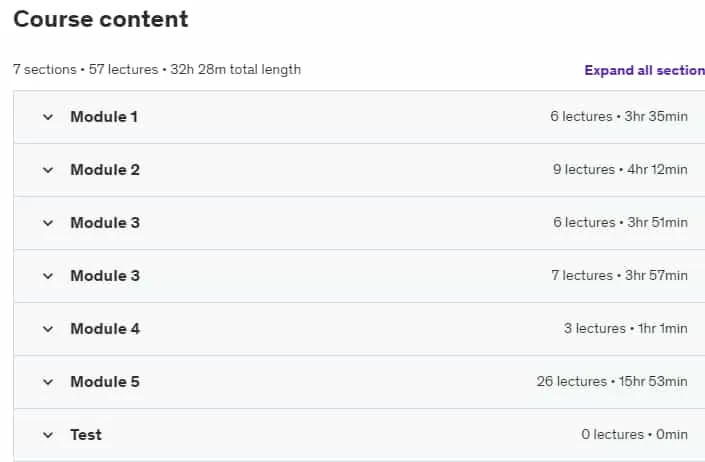Click the chevron arrow beside Module 2
This screenshot has width=705, height=462.
click(48, 170)
